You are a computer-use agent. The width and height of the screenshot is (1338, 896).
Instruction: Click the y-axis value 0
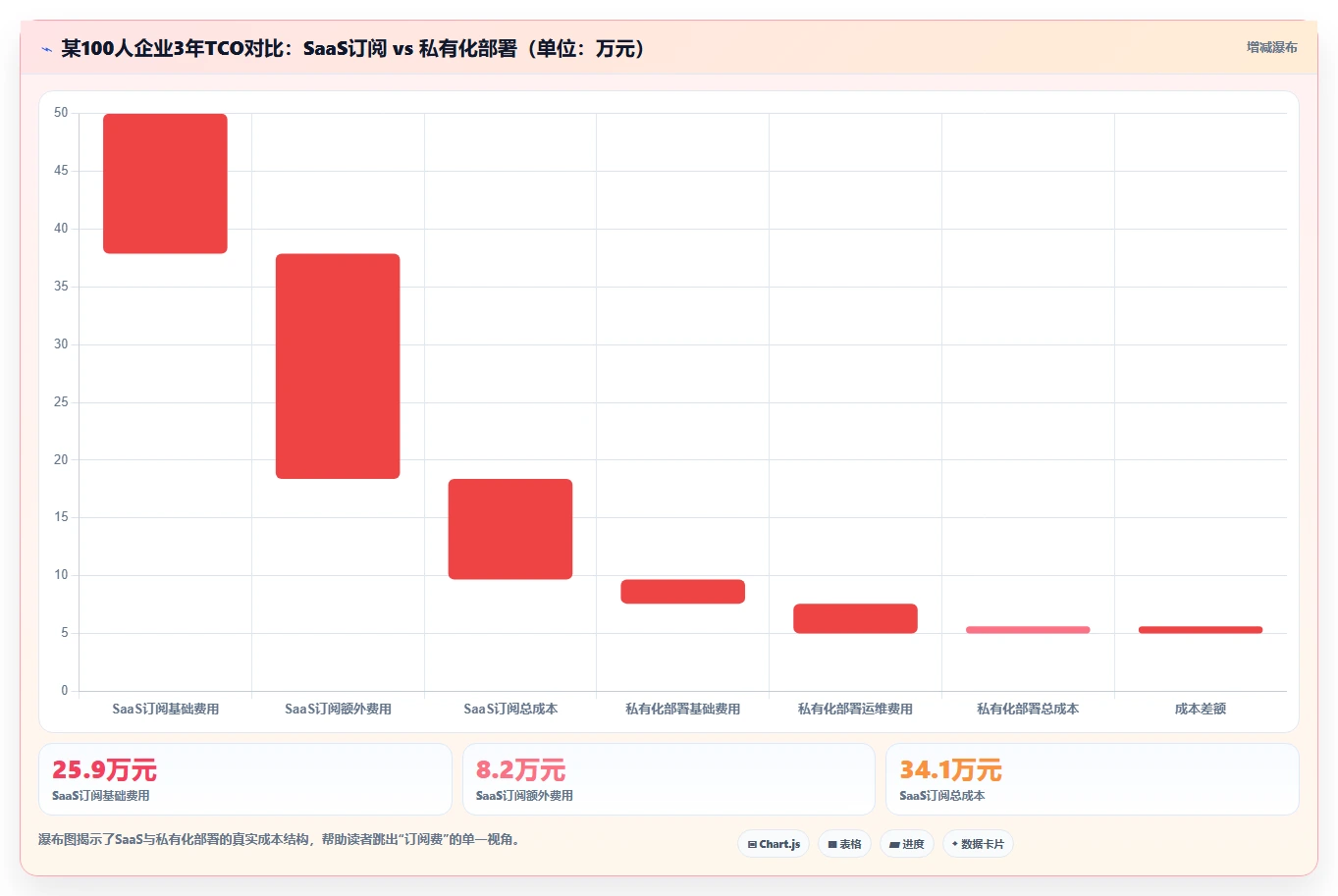65,691
